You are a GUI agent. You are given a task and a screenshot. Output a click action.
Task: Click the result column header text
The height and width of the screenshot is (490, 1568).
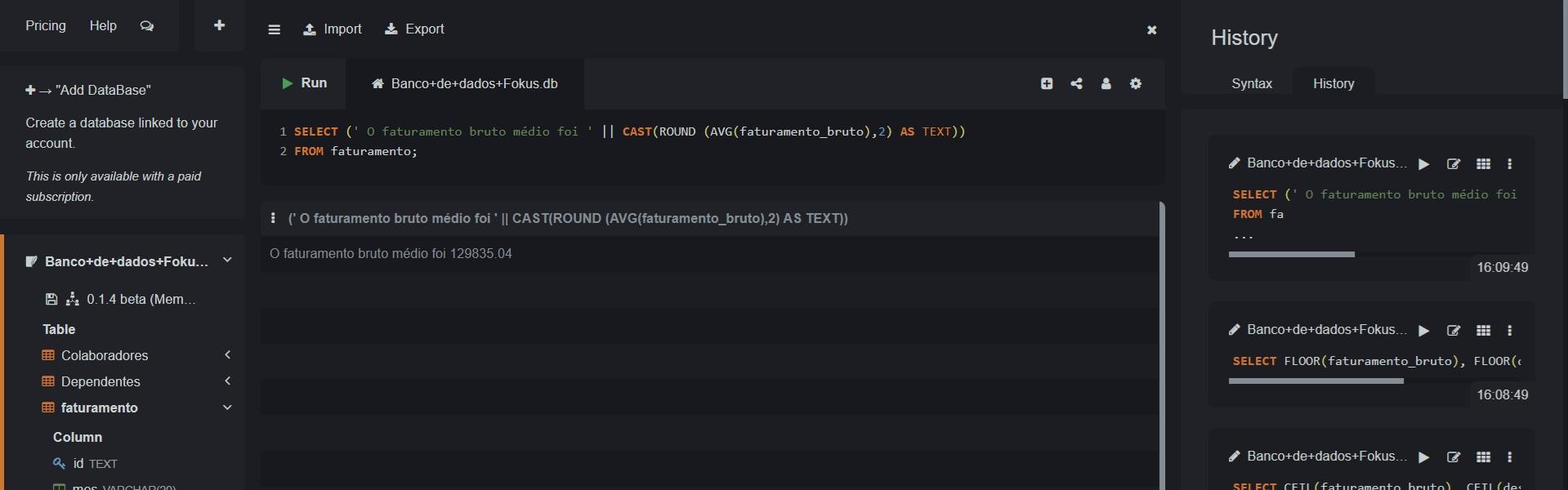click(x=568, y=218)
